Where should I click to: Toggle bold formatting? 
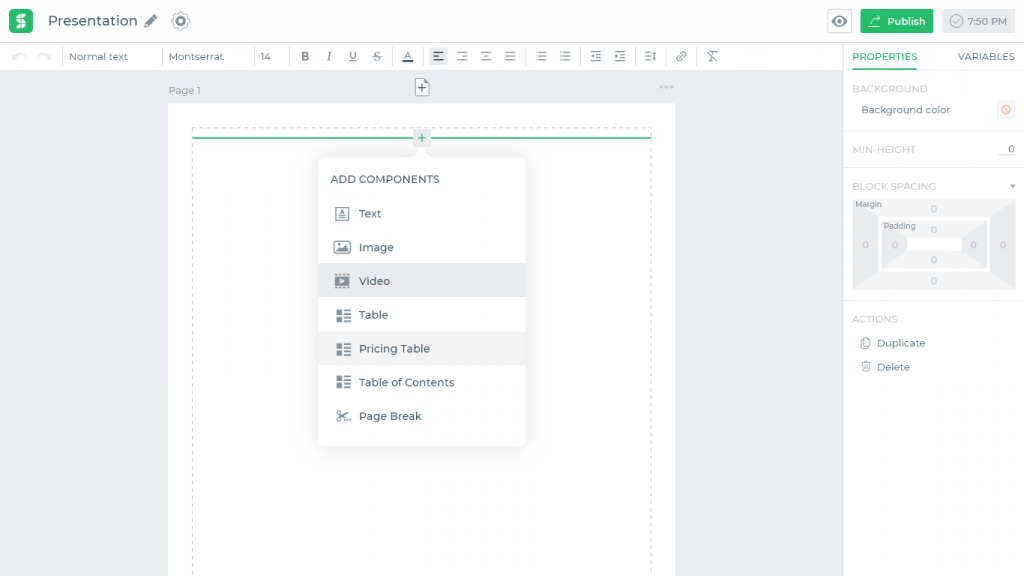point(305,56)
